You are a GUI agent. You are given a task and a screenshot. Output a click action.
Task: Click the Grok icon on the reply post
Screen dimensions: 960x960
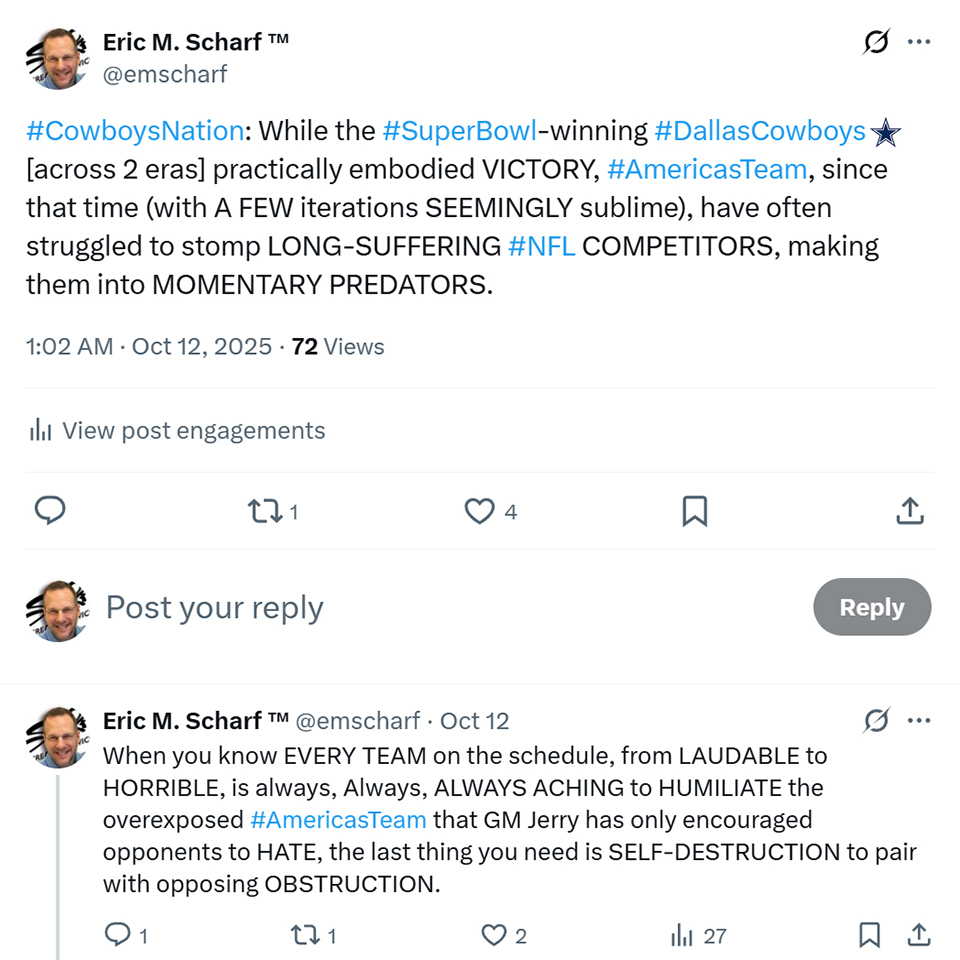tap(876, 720)
